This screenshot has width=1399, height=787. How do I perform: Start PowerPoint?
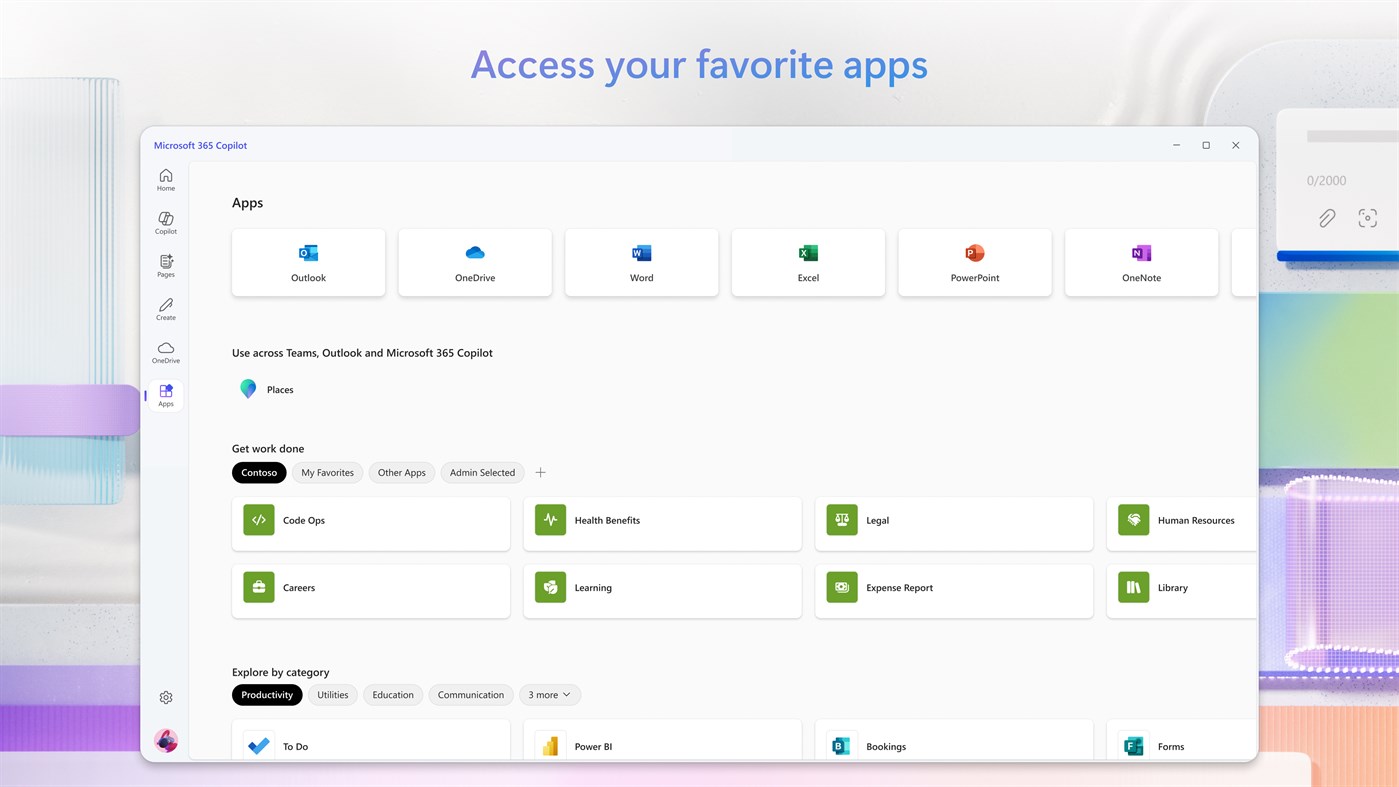pos(974,262)
